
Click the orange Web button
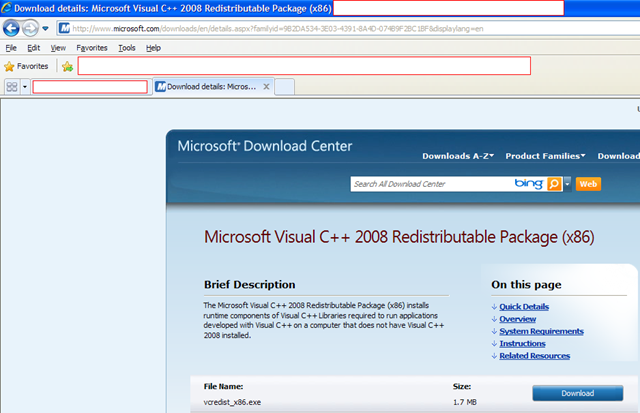pos(588,184)
